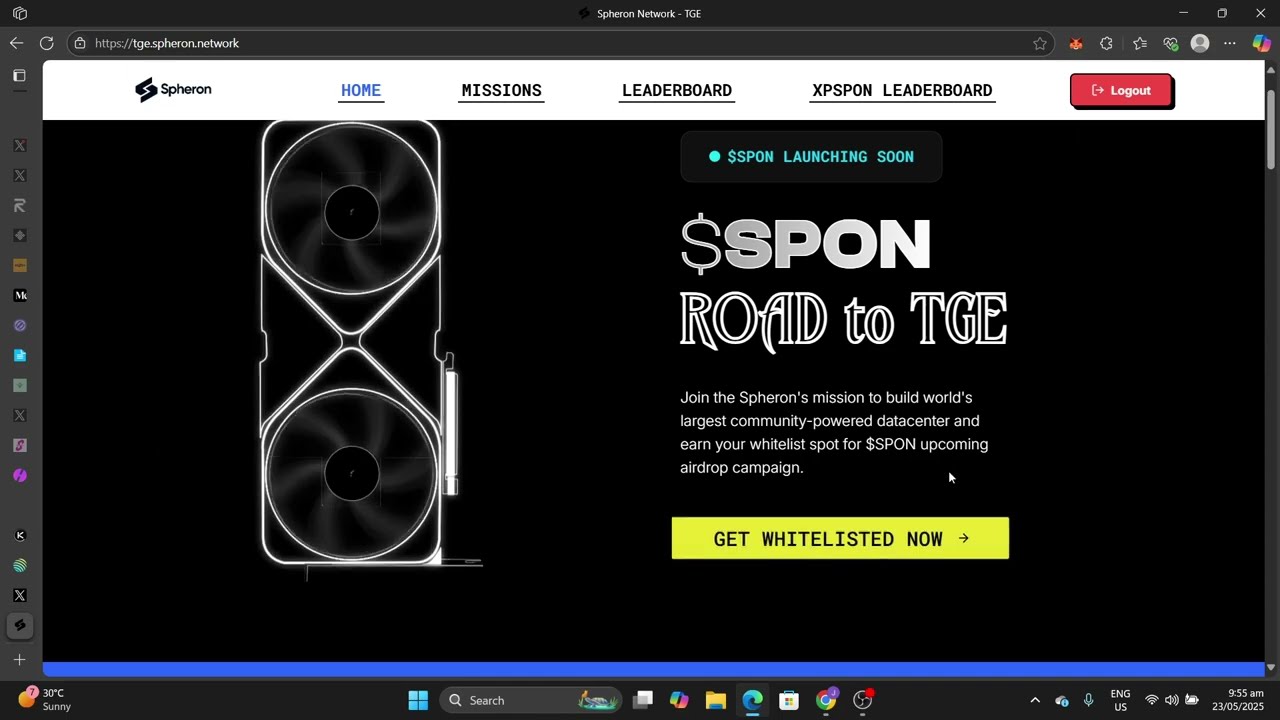Open the Windows Start menu
The image size is (1280, 720).
(x=418, y=700)
